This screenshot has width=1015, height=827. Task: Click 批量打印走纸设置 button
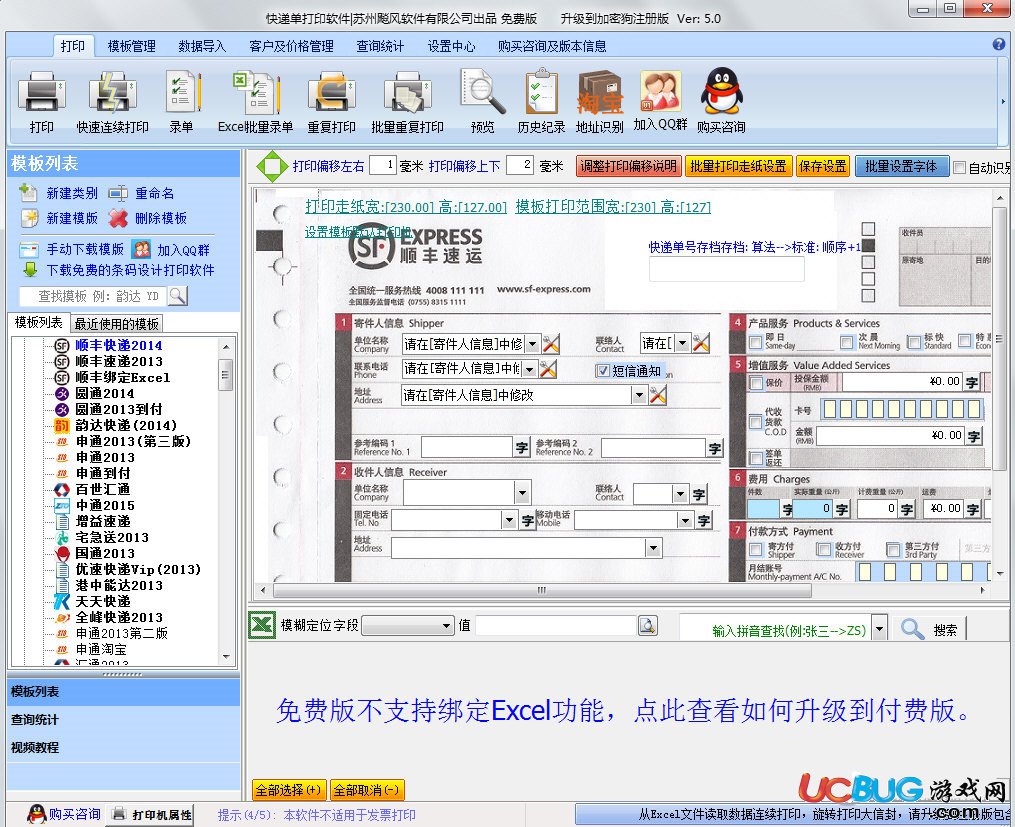point(738,166)
